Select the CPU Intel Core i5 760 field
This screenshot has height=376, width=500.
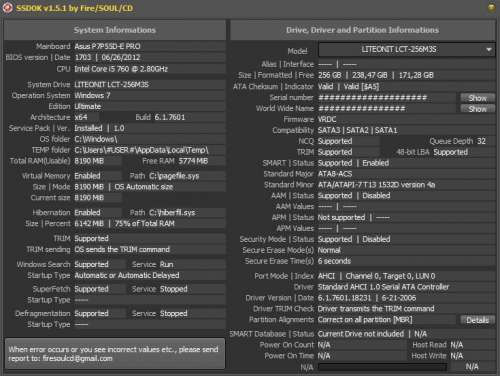tap(149, 69)
